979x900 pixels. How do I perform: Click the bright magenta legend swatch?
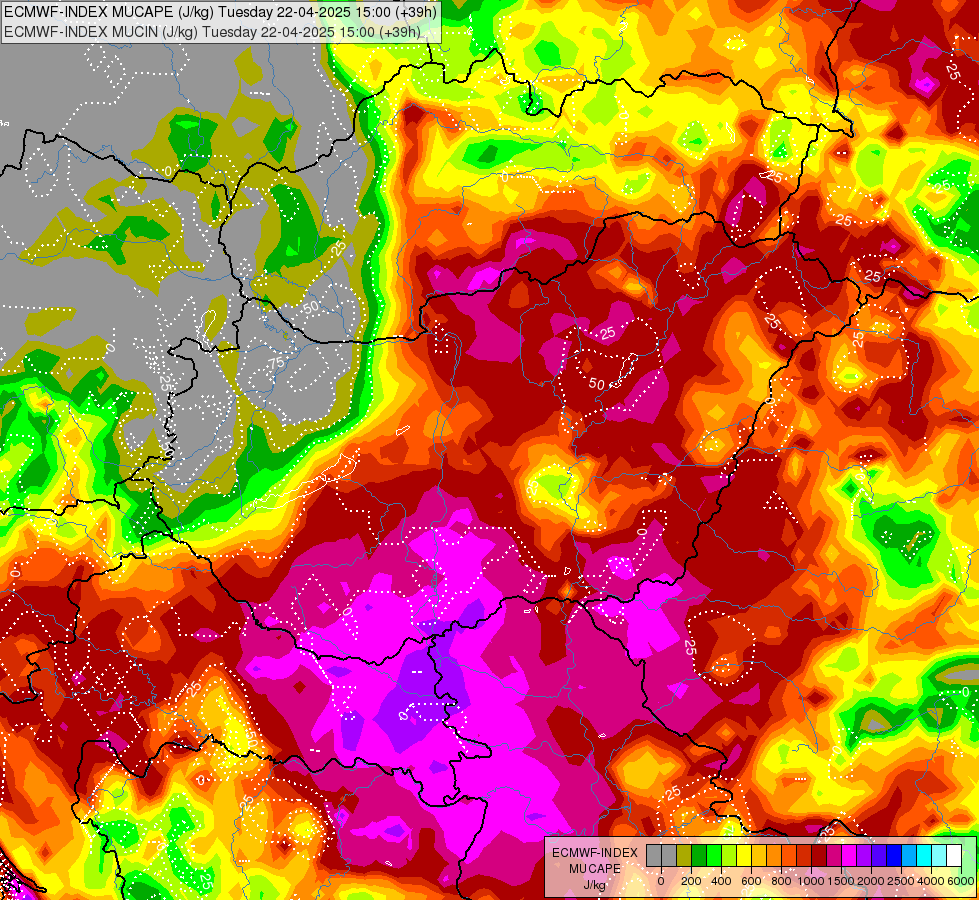[x=849, y=855]
